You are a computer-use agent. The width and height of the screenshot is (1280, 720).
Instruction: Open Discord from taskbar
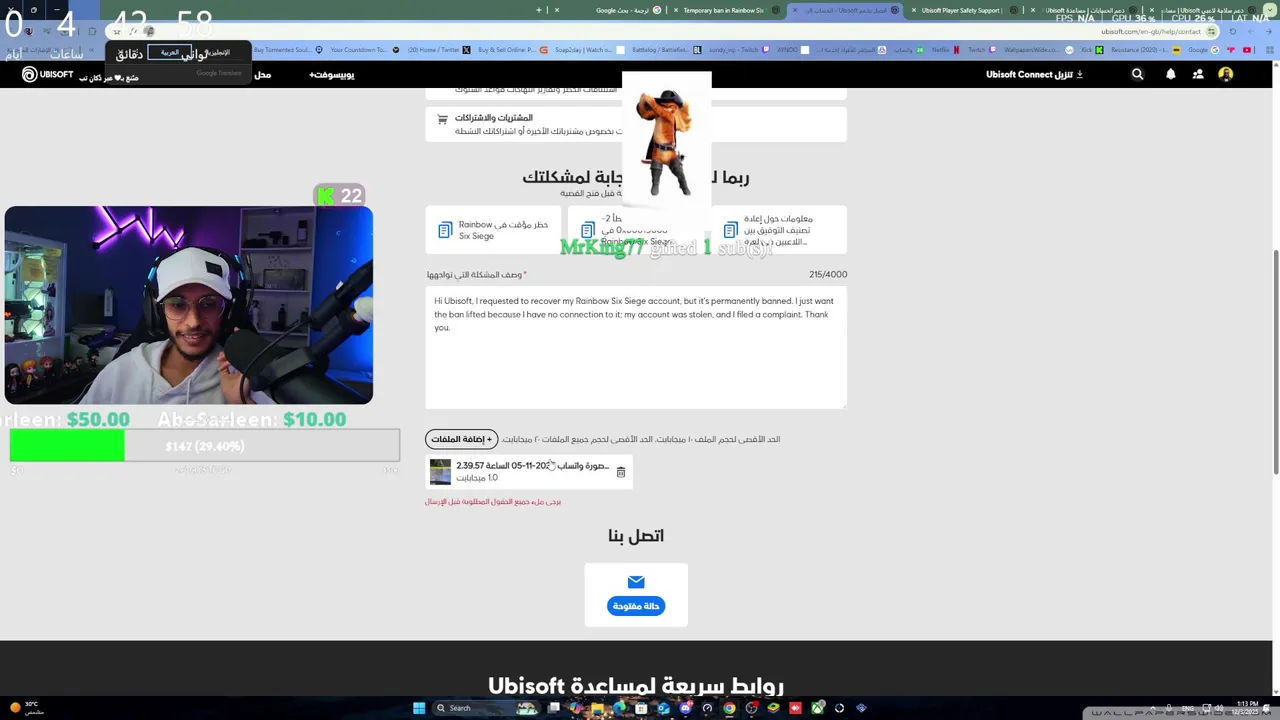tap(685, 708)
